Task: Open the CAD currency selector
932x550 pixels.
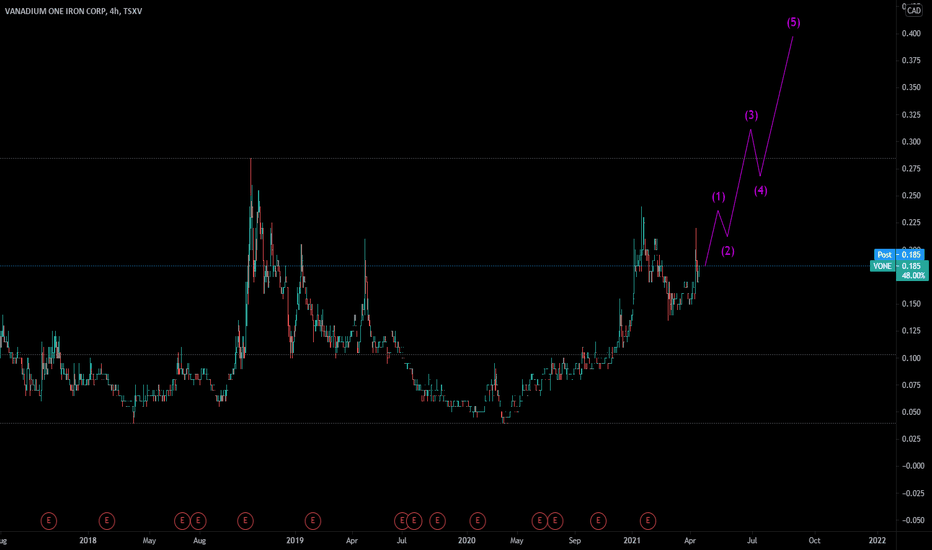Action: coord(914,11)
